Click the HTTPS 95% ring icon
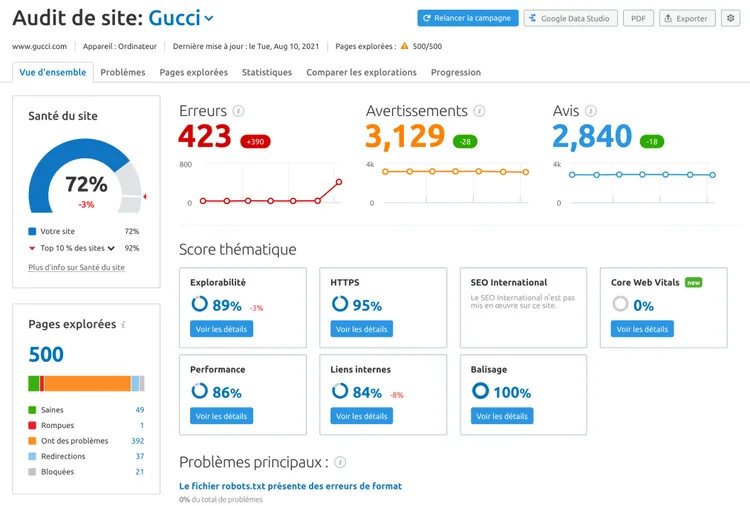750x506 pixels. 340,304
